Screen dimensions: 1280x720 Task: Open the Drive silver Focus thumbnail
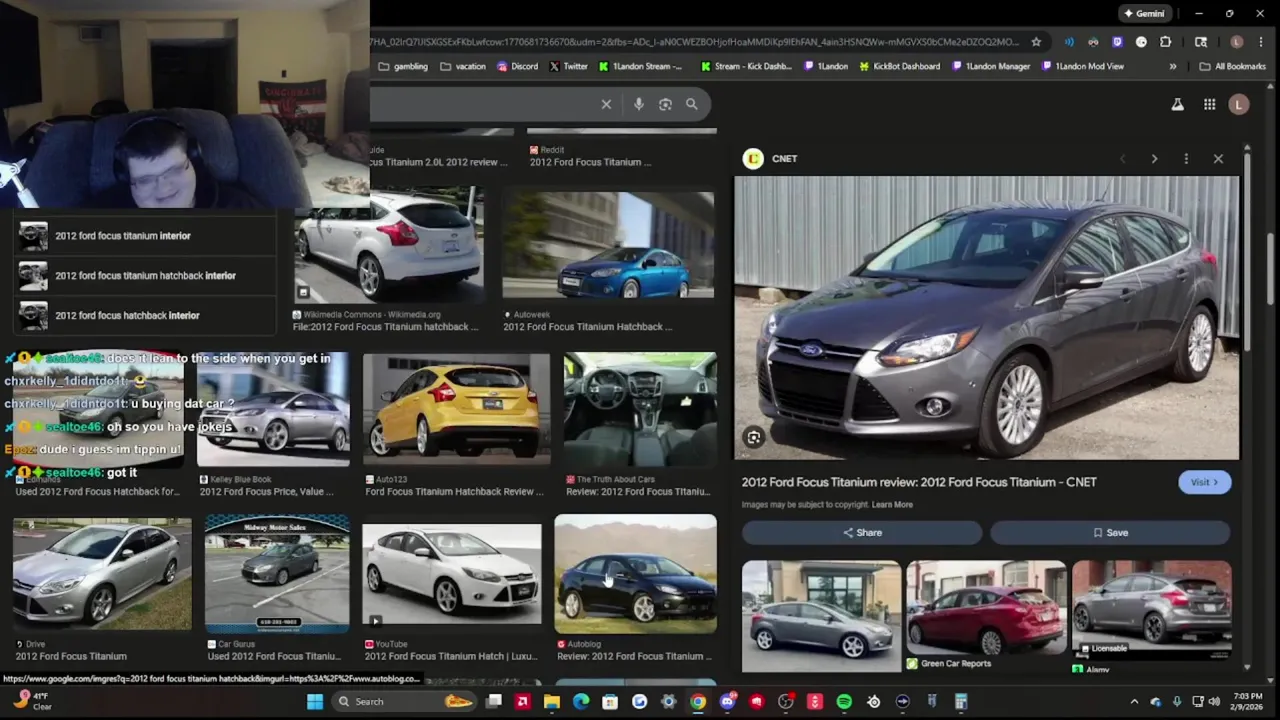tap(102, 574)
